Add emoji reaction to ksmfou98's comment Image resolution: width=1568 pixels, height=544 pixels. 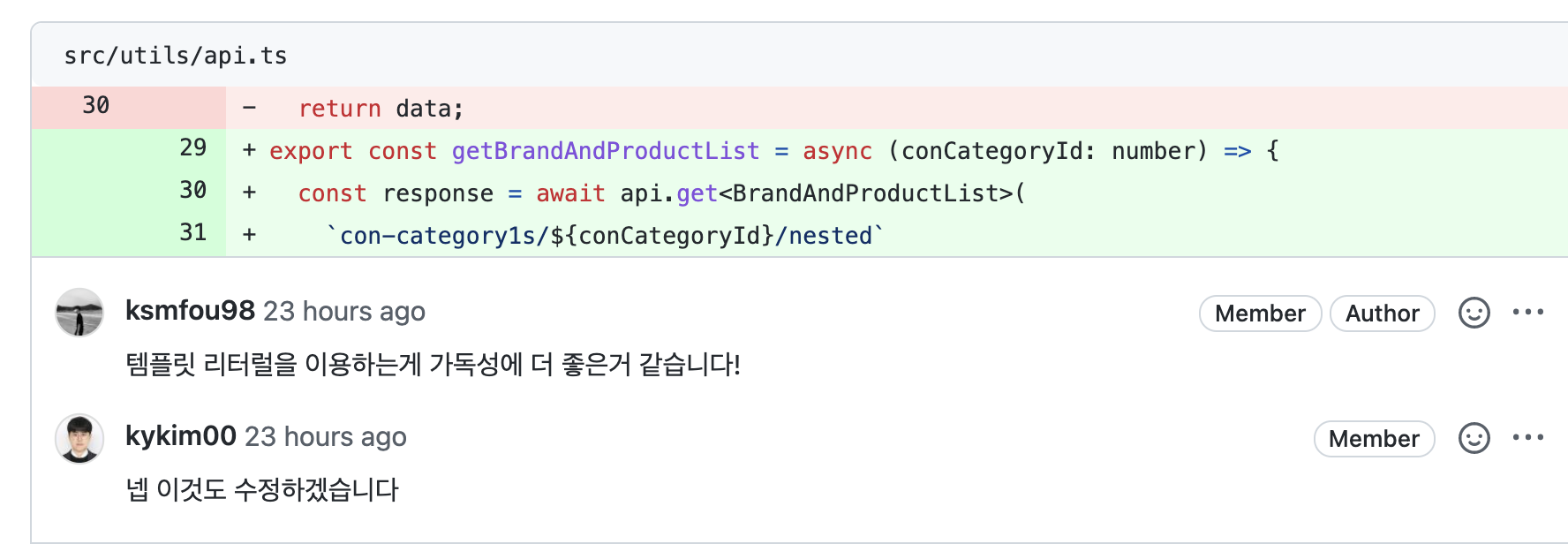tap(1474, 313)
